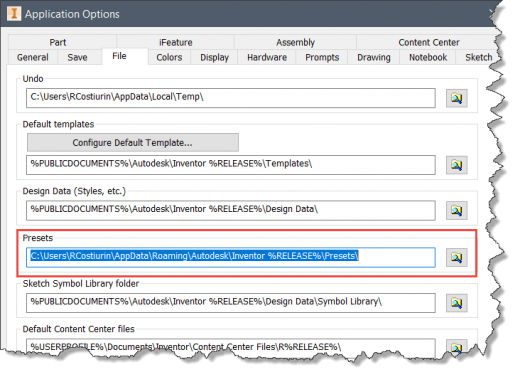Click the Design Data path field
Viewport: 520px width, 377px height.
[x=231, y=210]
